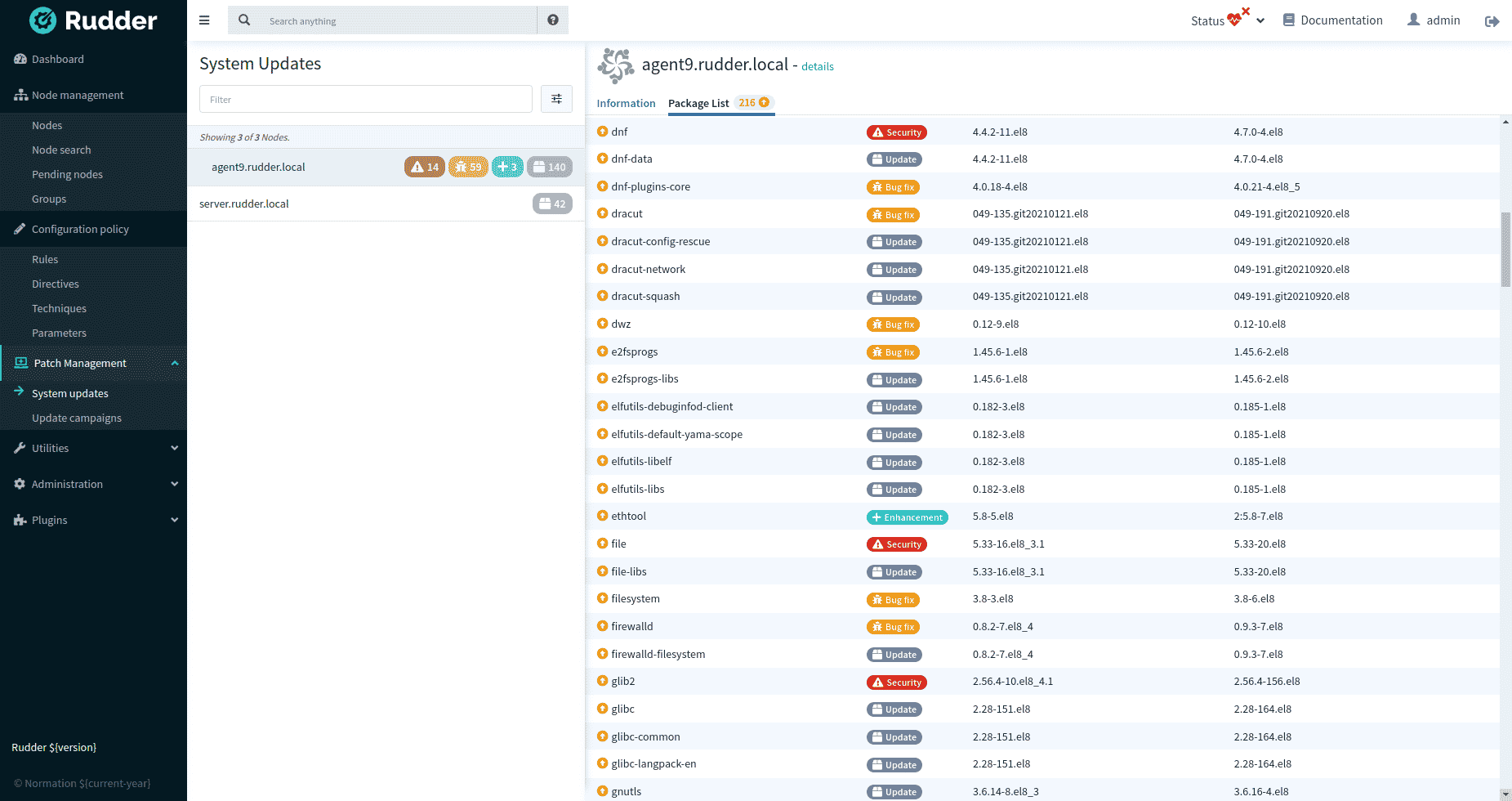Click the bug fix badge 59 on agent9
The image size is (1512, 801).
pos(468,167)
